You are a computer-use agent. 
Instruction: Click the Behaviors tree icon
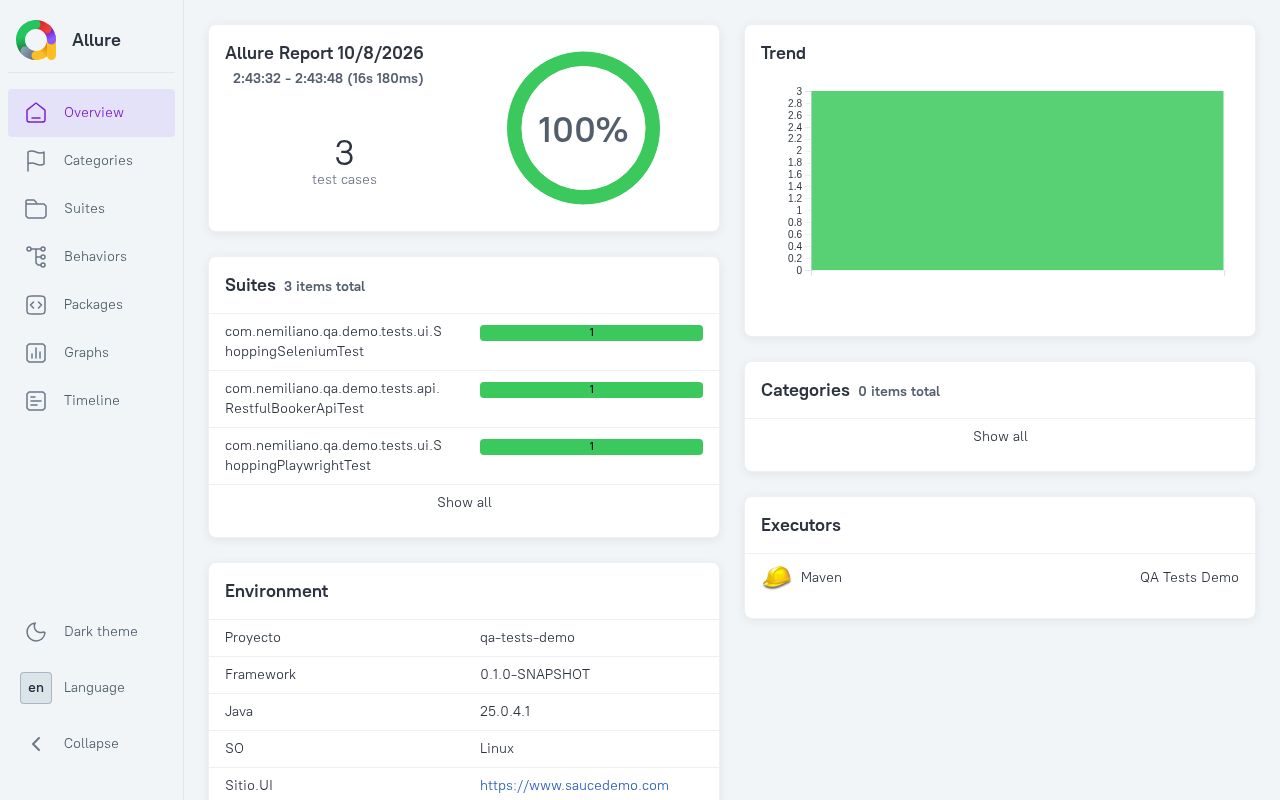click(36, 257)
